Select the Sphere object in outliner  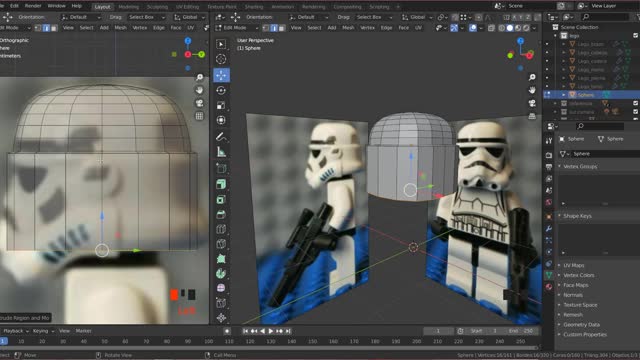[x=585, y=95]
